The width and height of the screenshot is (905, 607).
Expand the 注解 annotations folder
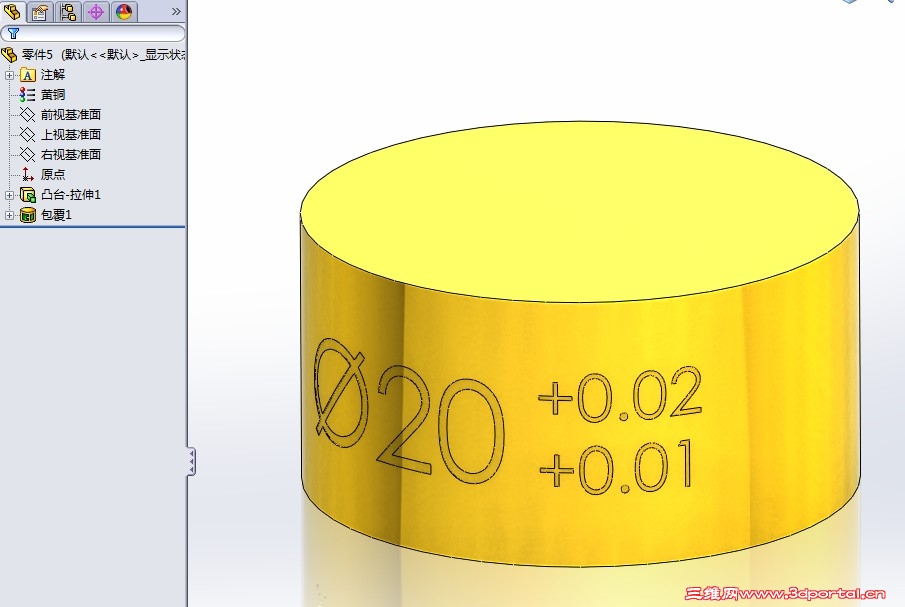[9, 75]
